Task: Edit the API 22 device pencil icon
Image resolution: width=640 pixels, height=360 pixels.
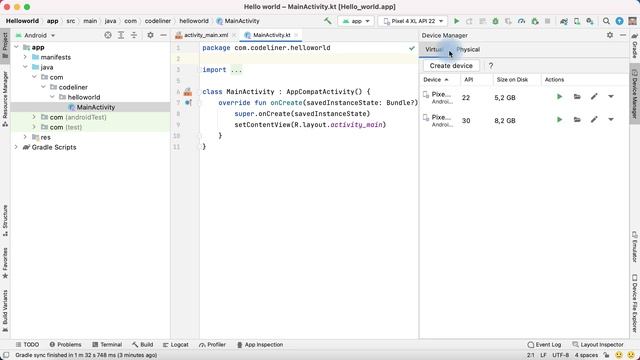Action: tap(594, 97)
